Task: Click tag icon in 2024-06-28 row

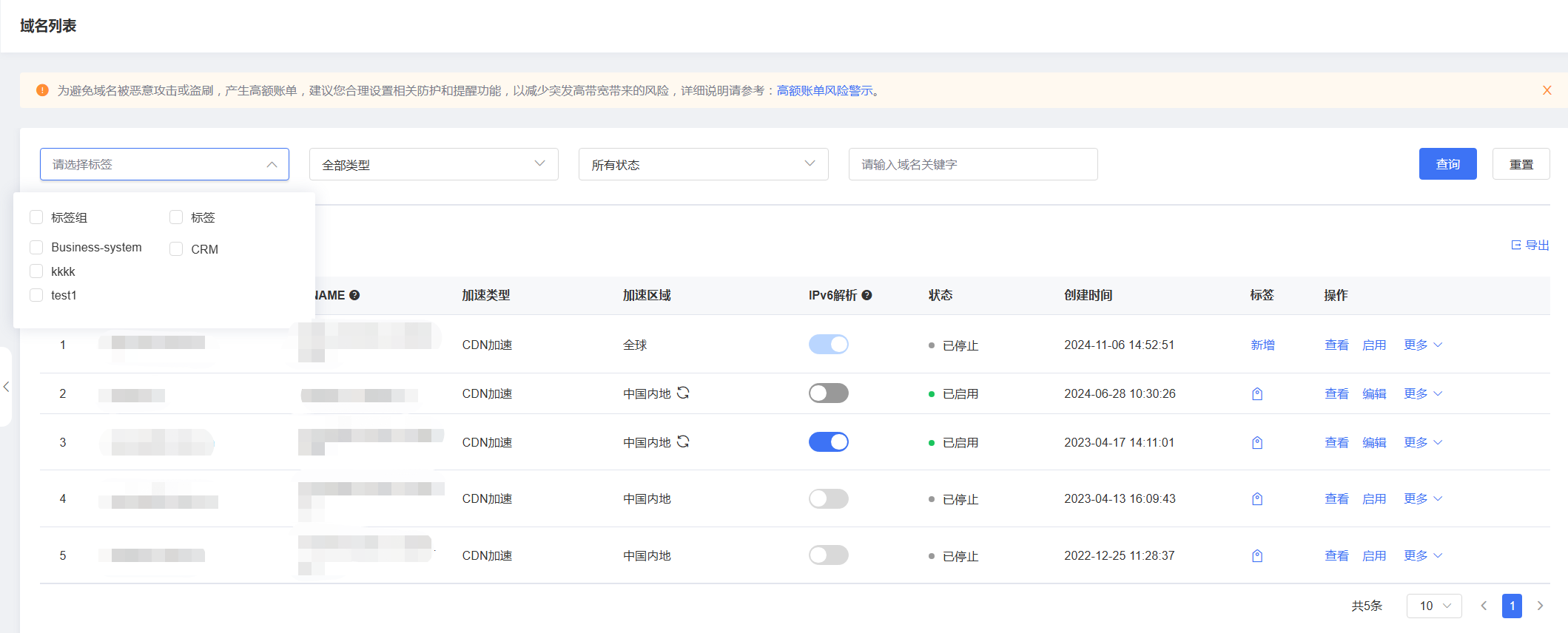Action: click(x=1257, y=393)
